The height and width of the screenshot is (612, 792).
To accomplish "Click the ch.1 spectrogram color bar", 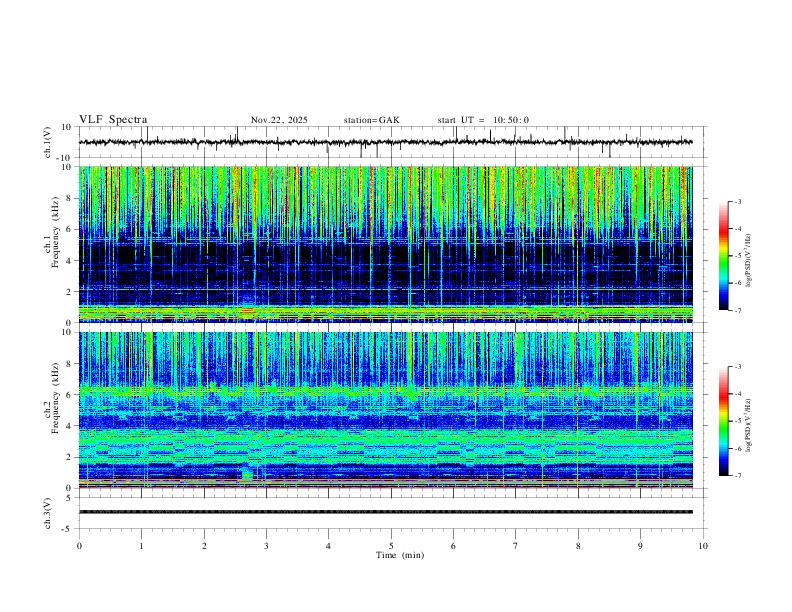I will tap(723, 256).
